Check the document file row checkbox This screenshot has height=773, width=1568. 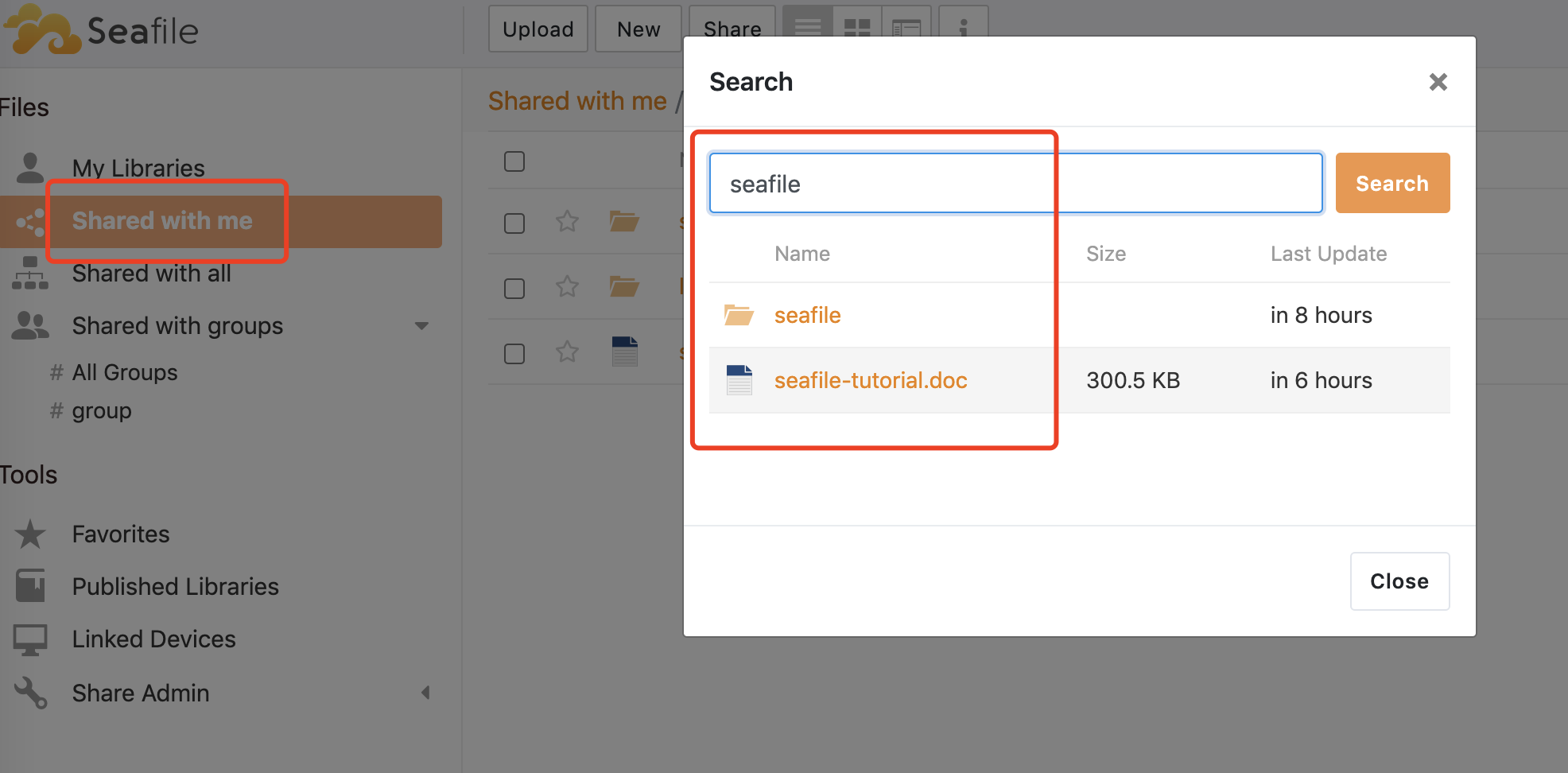pos(514,353)
